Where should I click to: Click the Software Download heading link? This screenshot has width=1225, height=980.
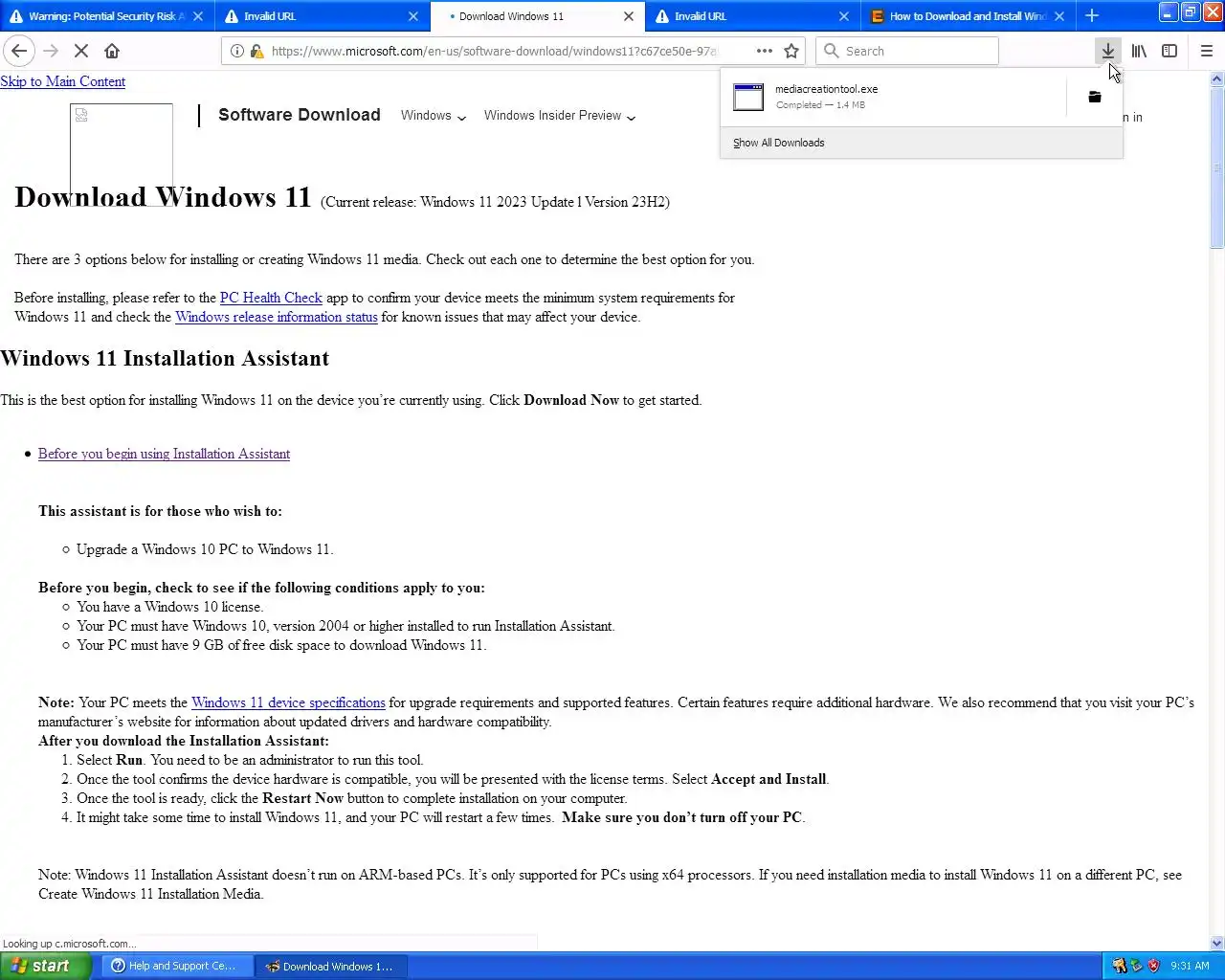pyautogui.click(x=300, y=115)
